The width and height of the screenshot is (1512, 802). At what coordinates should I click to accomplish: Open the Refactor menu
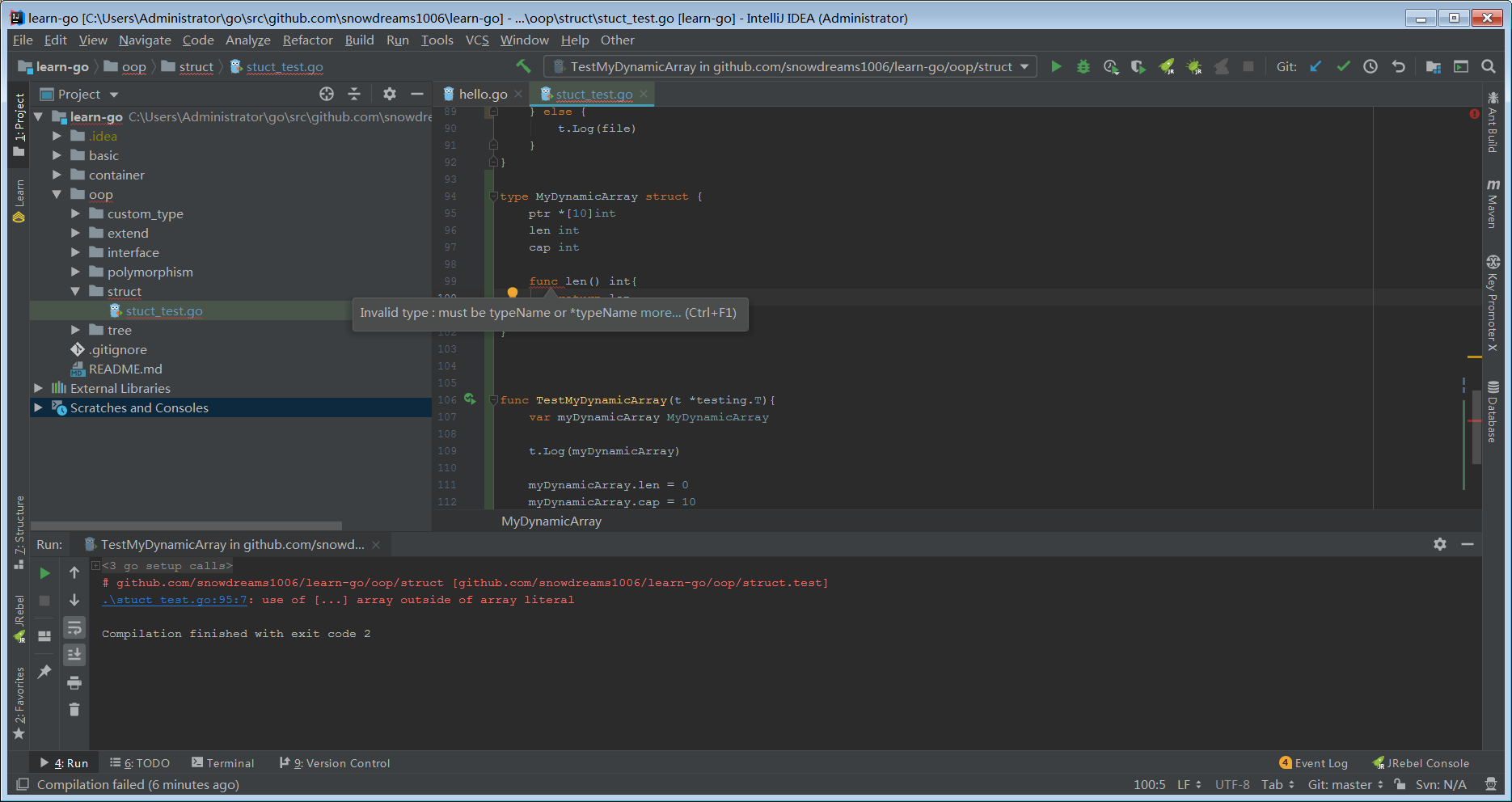(307, 40)
